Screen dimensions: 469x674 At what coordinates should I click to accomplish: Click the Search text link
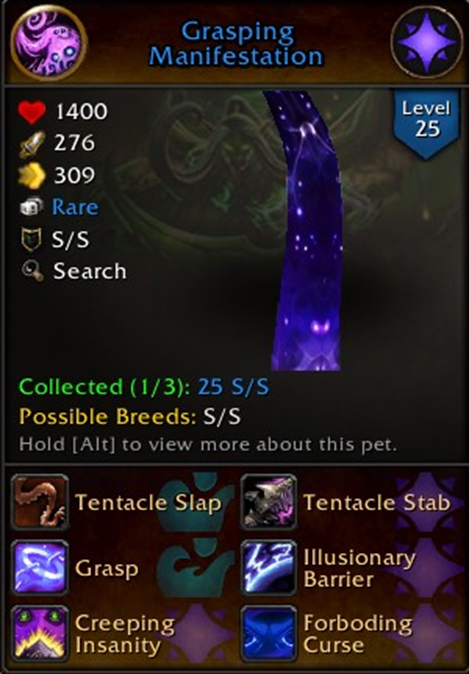89,271
